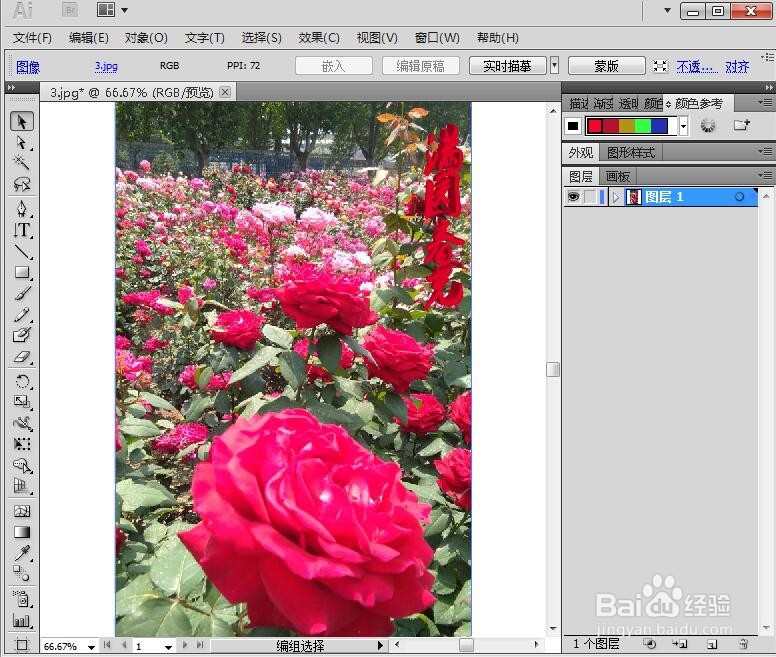Select the Selection tool arrow

coord(22,121)
